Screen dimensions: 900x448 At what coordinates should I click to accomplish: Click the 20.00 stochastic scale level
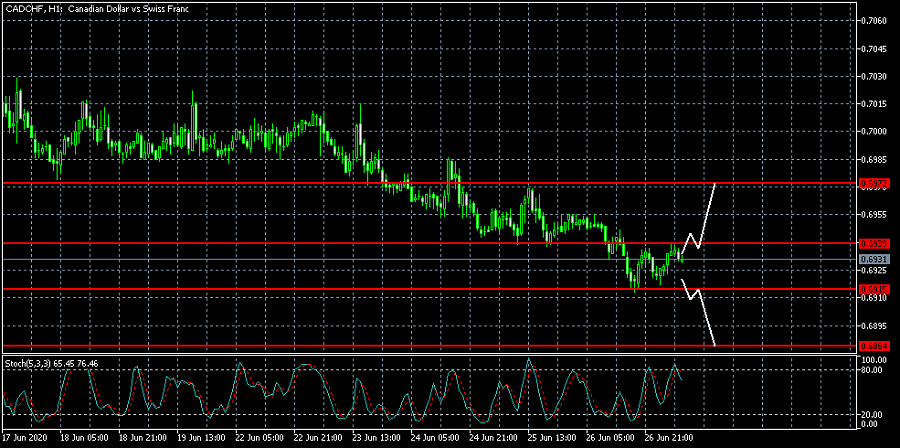coord(872,414)
